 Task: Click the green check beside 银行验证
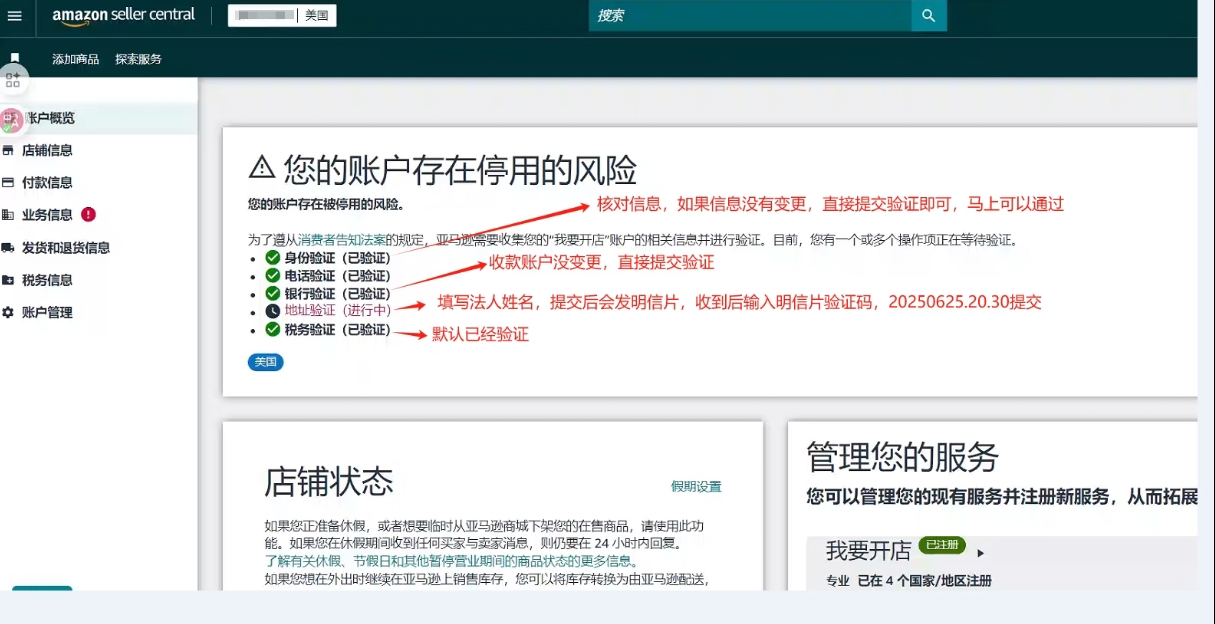[x=273, y=294]
